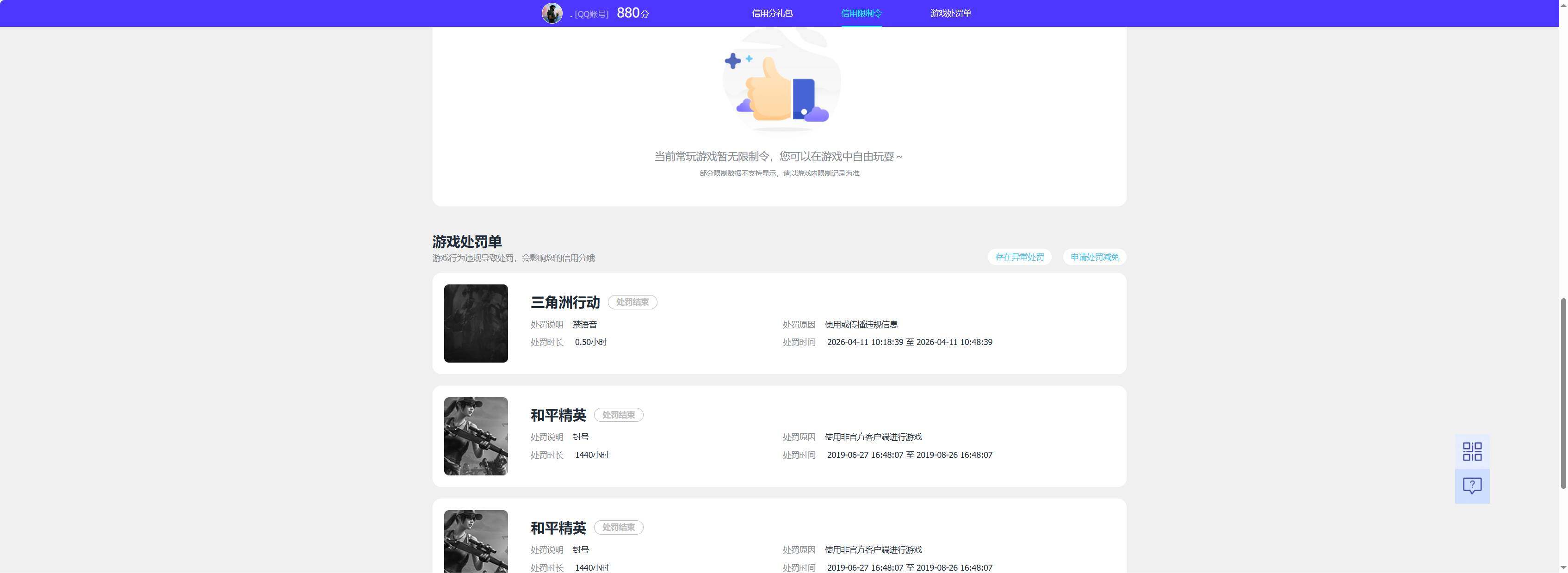
Task: Click the 部分限制数据不支持显示 note
Action: coord(779,173)
